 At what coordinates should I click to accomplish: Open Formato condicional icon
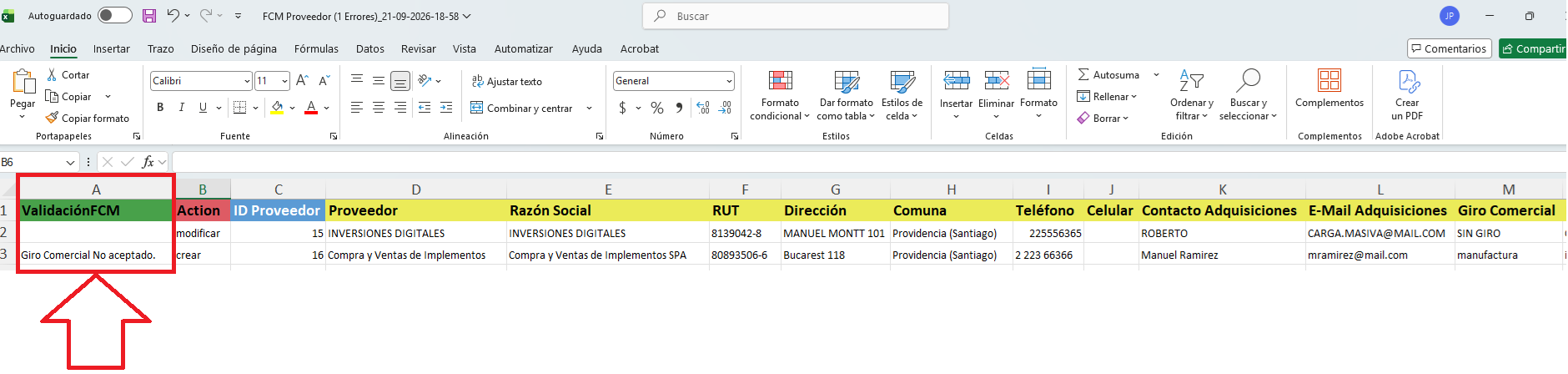[780, 81]
